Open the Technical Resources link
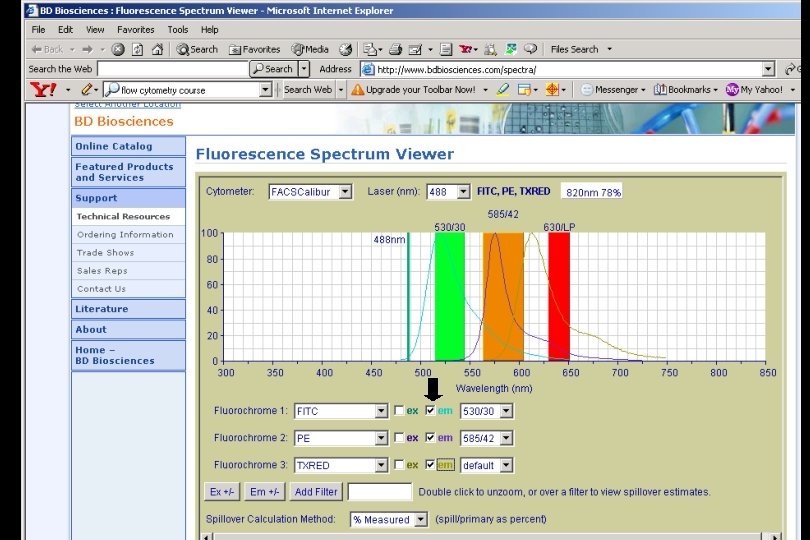The image size is (810, 540). coord(128,217)
